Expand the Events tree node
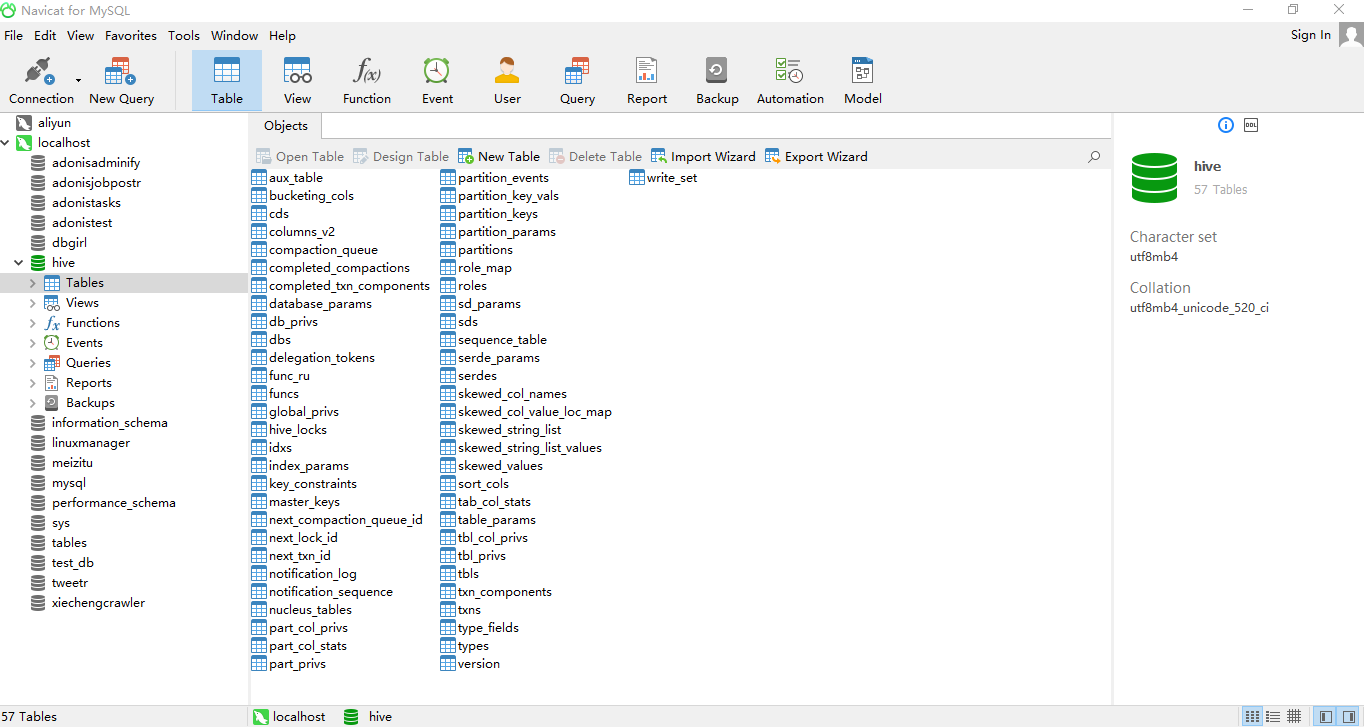The height and width of the screenshot is (727, 1364). 33,343
